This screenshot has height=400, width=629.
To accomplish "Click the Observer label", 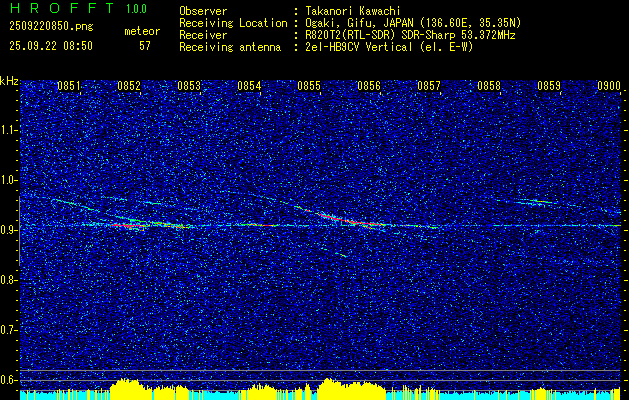I will coord(203,11).
